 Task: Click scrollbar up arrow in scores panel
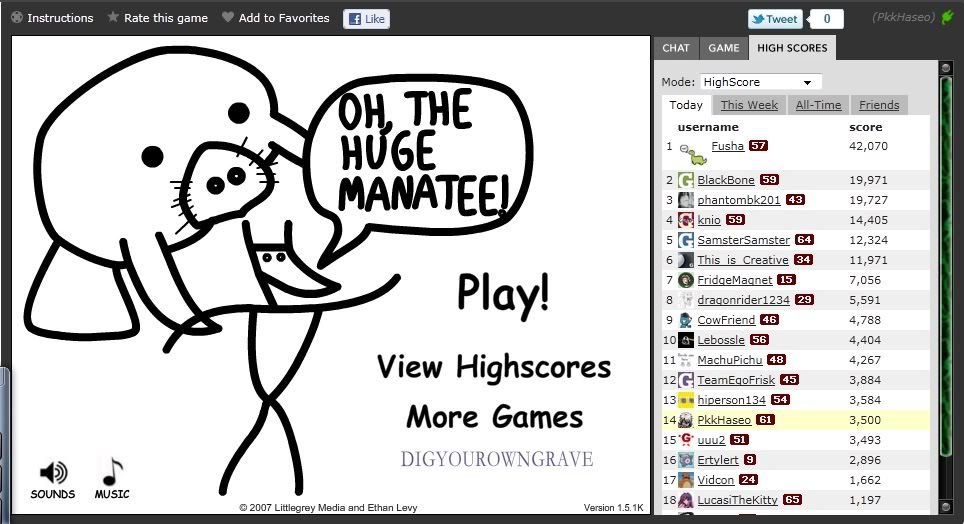click(946, 68)
